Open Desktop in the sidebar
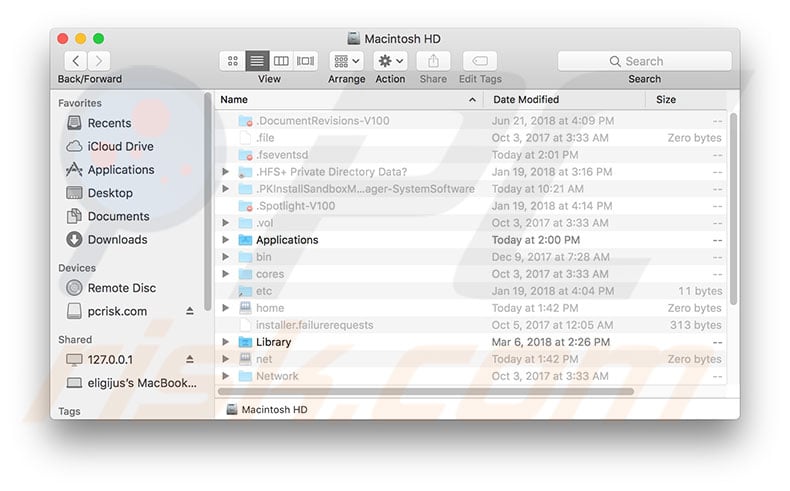This screenshot has height=491, width=790. [x=100, y=193]
